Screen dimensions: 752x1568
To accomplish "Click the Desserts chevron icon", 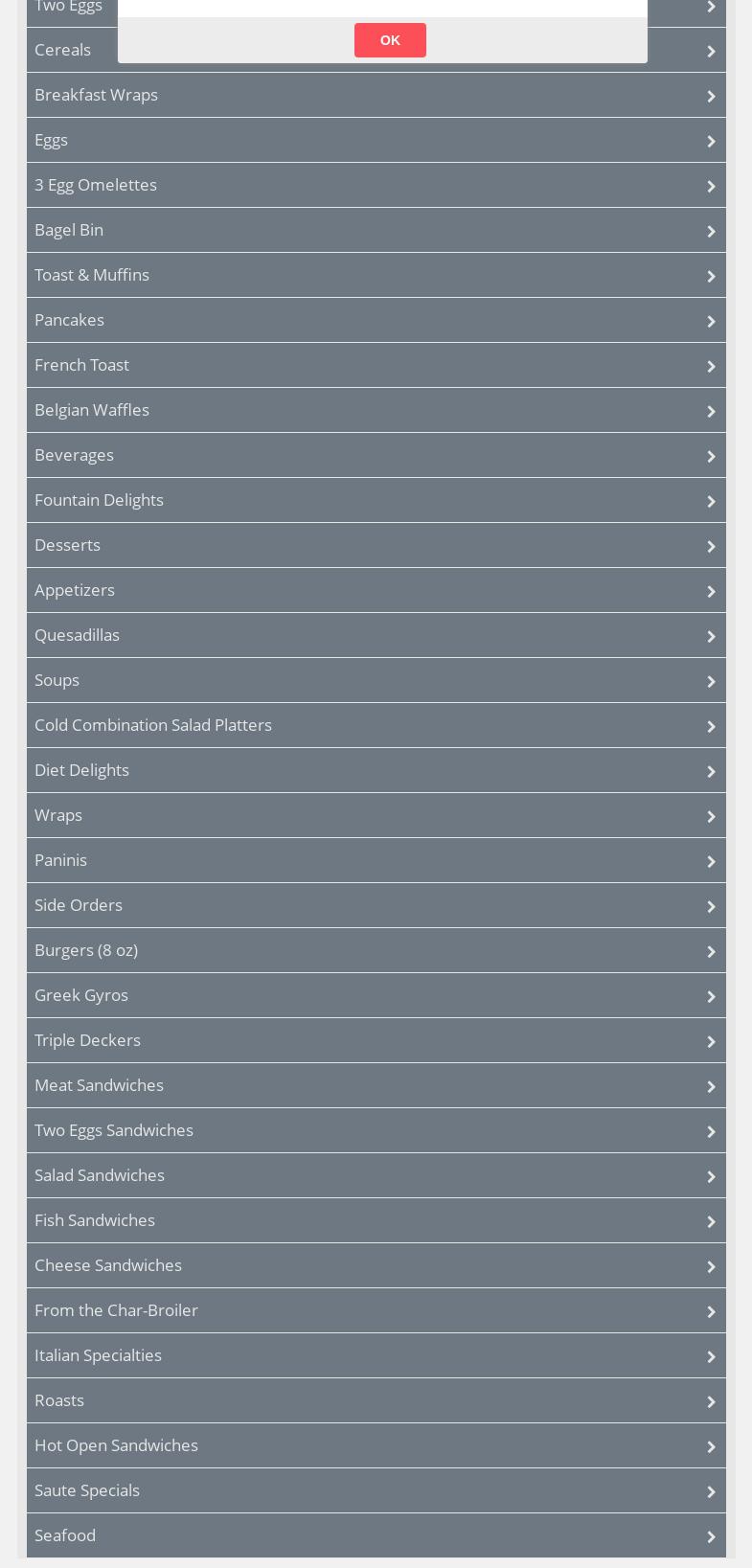I will coord(711,546).
